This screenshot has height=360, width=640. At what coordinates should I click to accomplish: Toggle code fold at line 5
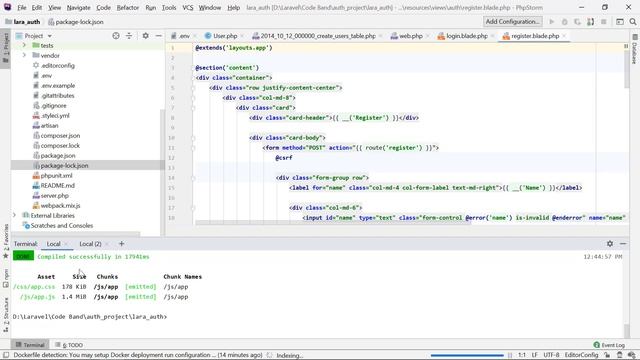[x=193, y=88]
